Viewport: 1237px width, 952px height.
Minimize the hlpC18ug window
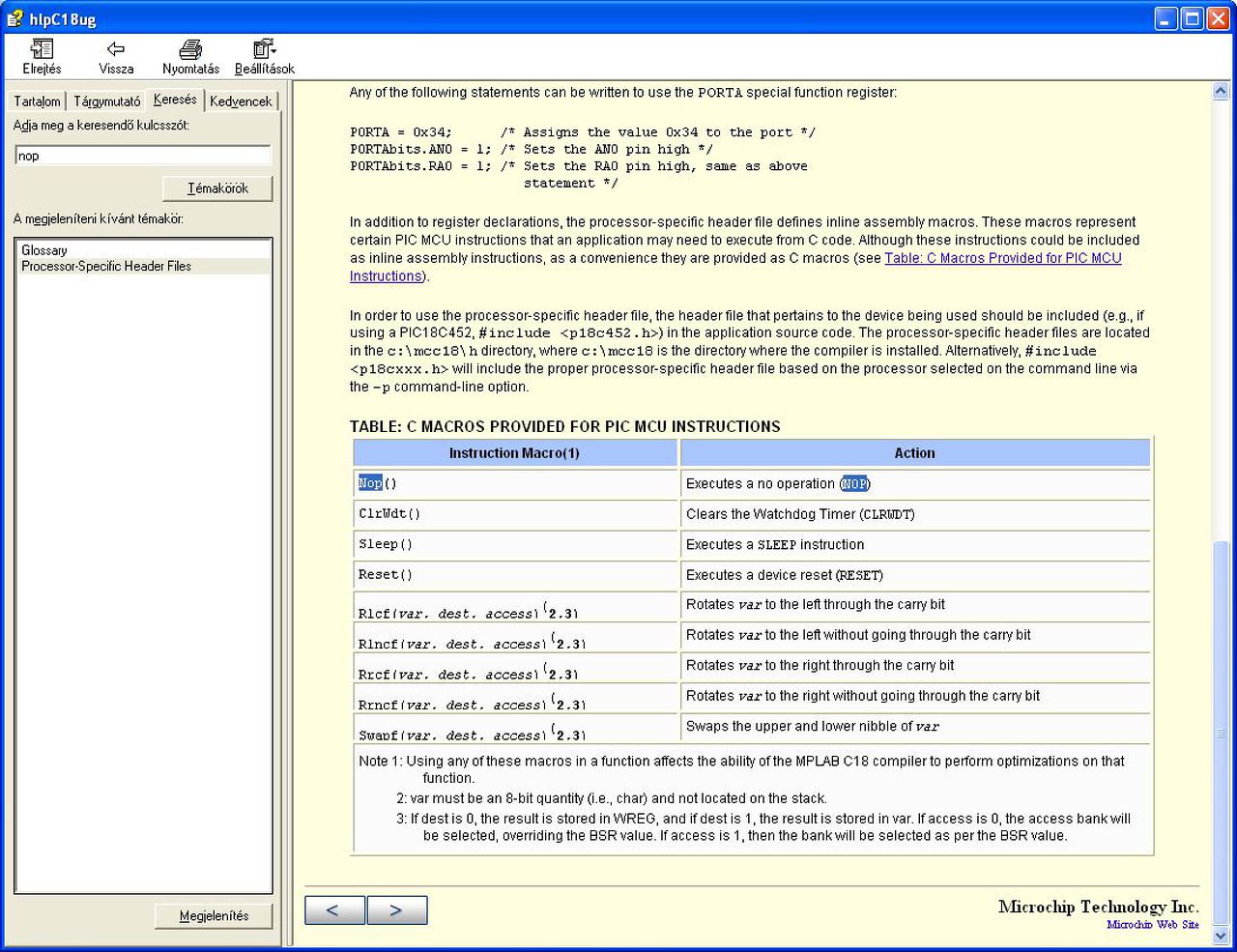1167,18
